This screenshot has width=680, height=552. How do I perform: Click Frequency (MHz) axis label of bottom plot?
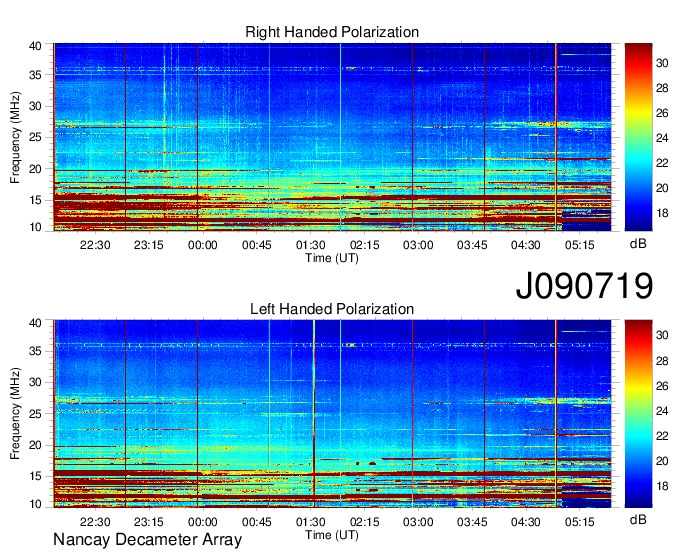(x=15, y=414)
